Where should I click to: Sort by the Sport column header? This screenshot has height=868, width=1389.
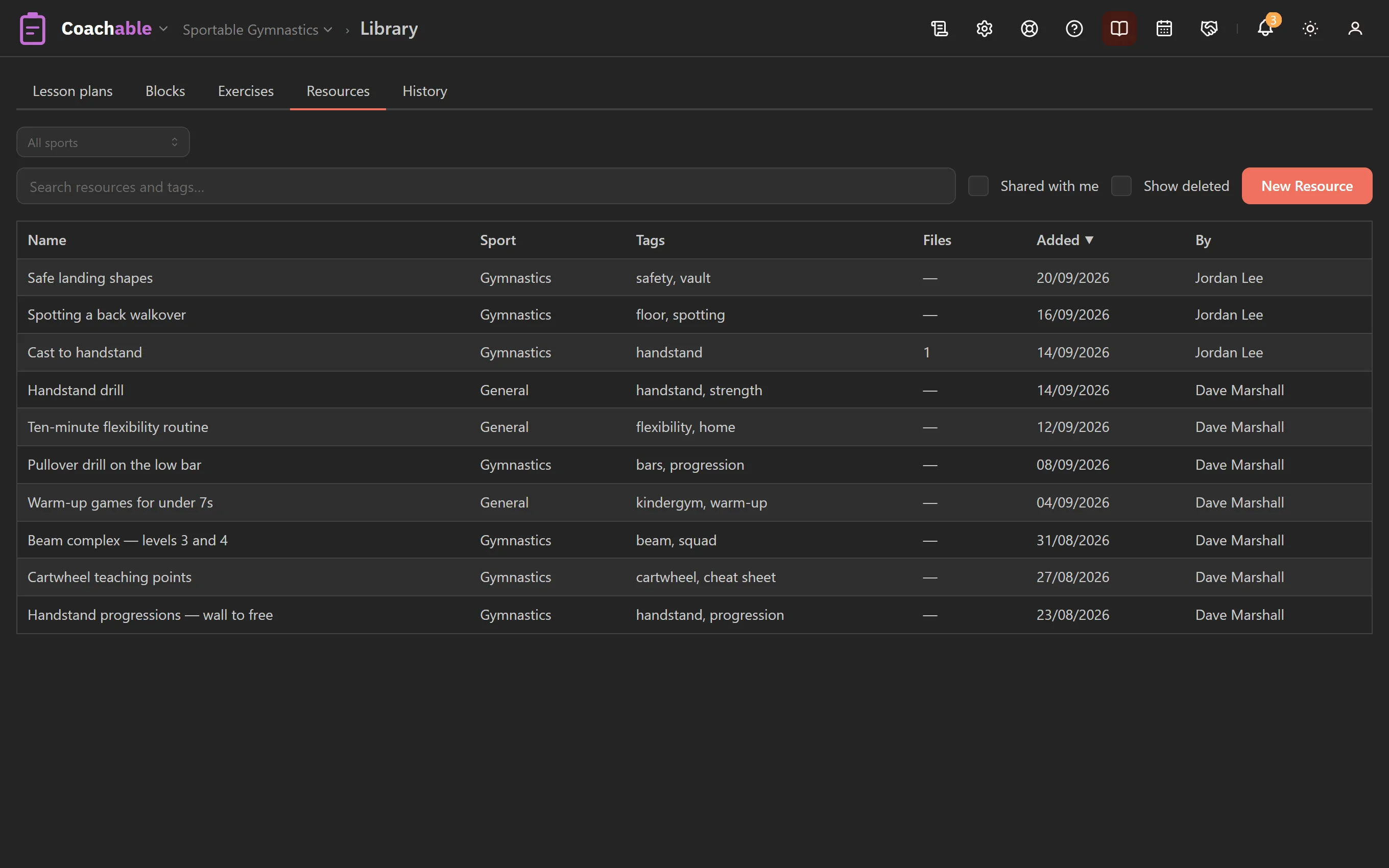click(497, 240)
